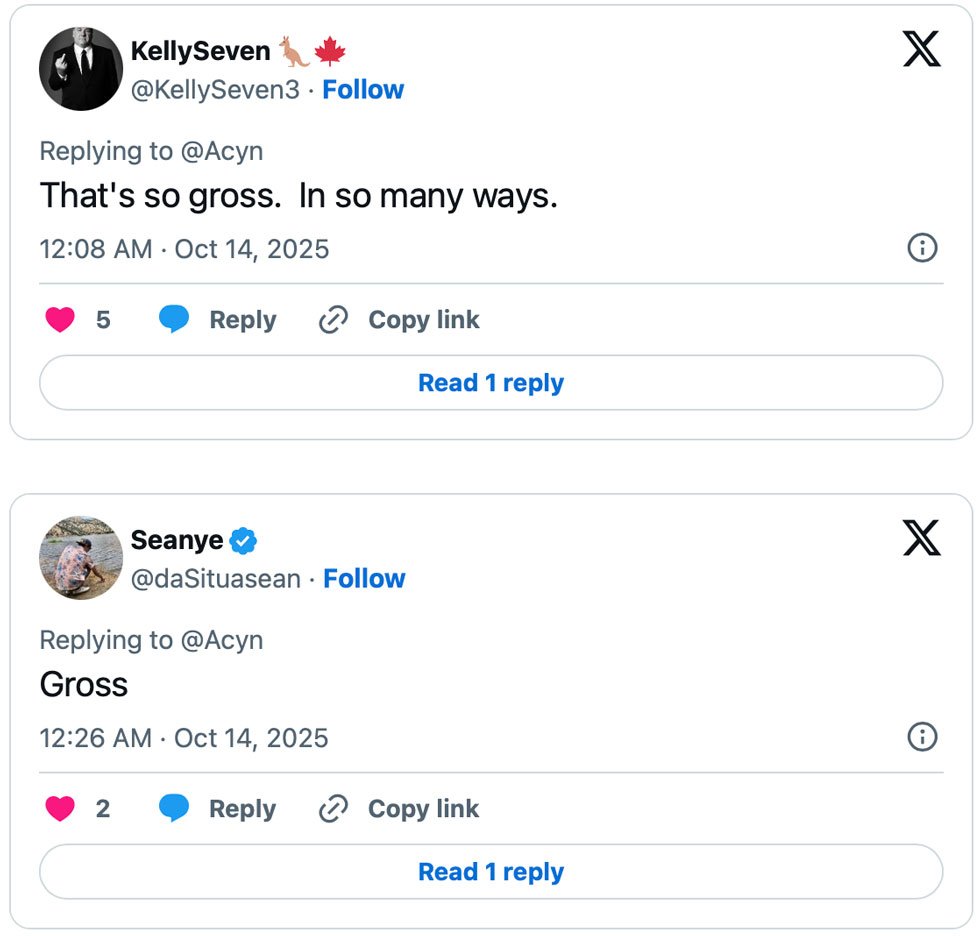Click the 12:26 AM Oct 14 timestamp
980x936 pixels.
coord(184,738)
